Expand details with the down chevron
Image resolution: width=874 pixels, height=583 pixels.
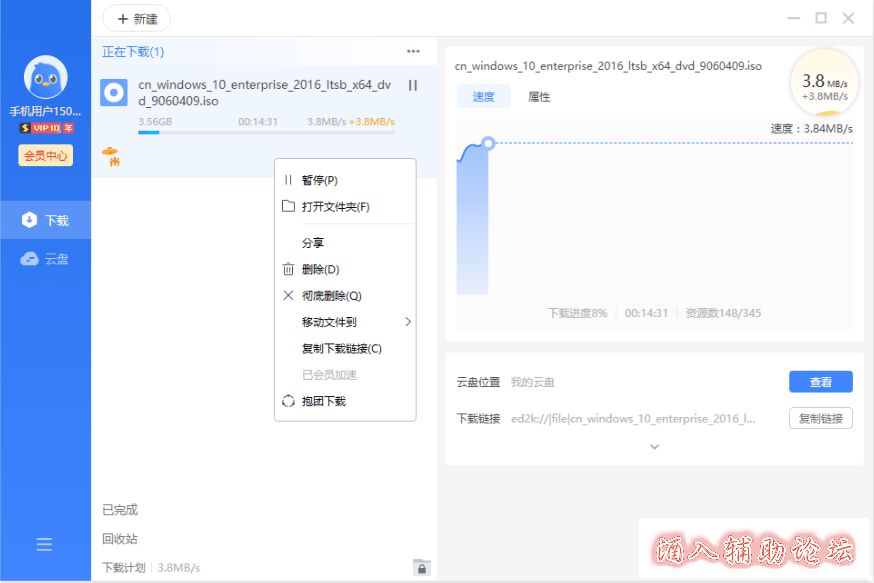[655, 447]
